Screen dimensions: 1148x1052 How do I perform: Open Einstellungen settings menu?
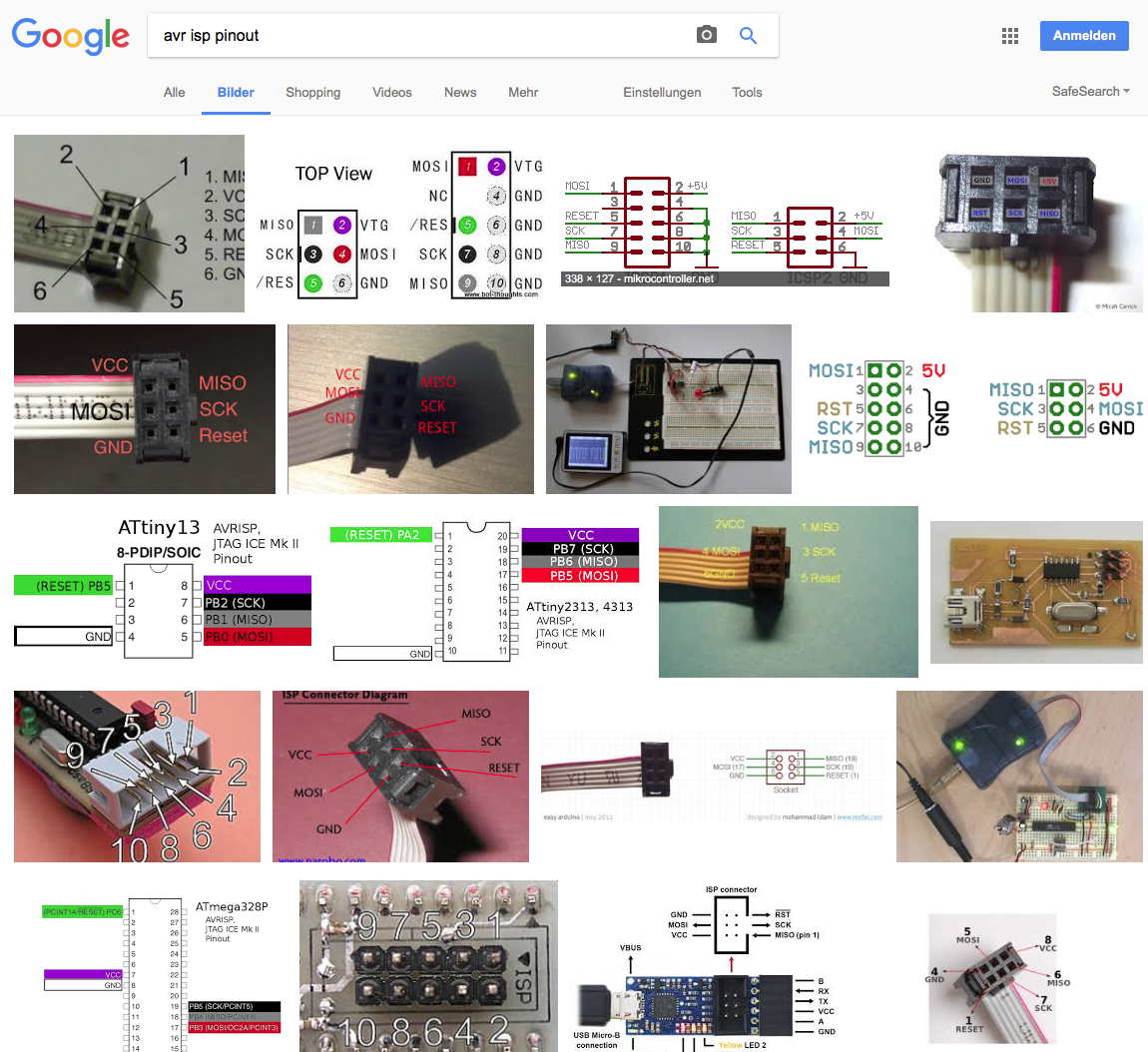[662, 92]
